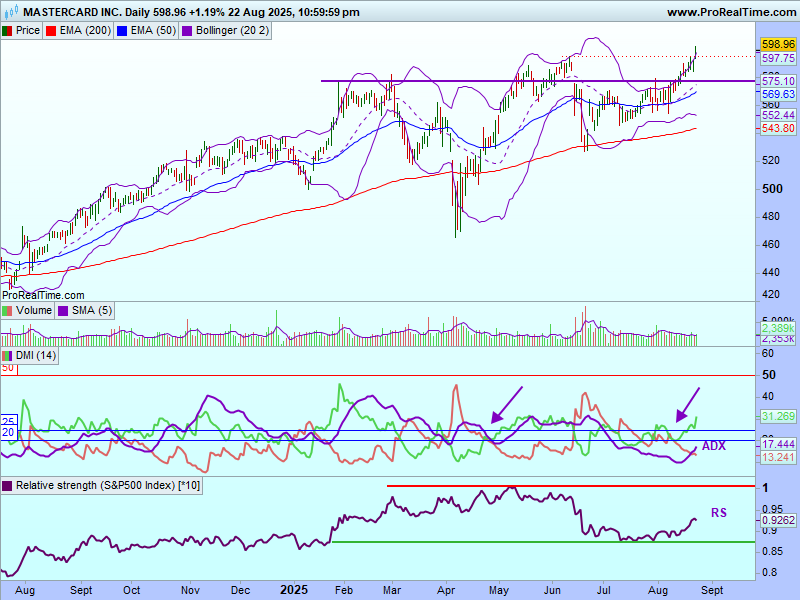Click the Volume legend color icon
This screenshot has width=800, height=600.
tap(7, 311)
